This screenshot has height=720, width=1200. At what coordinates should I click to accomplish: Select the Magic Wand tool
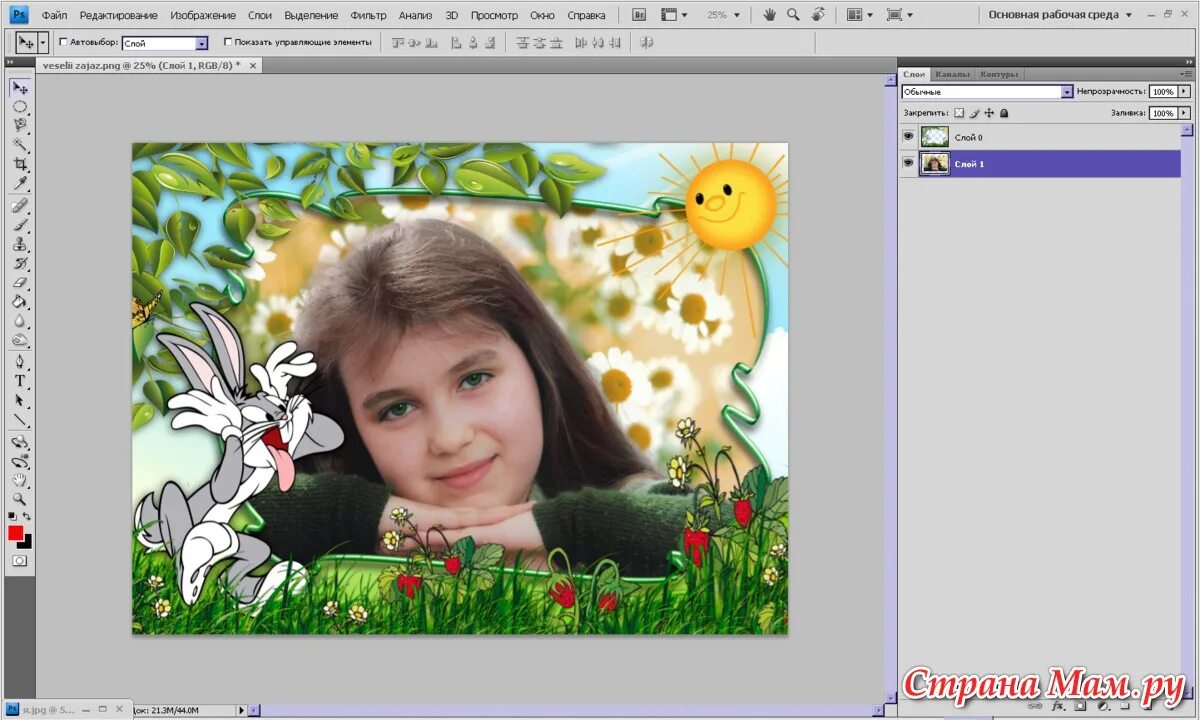19,145
